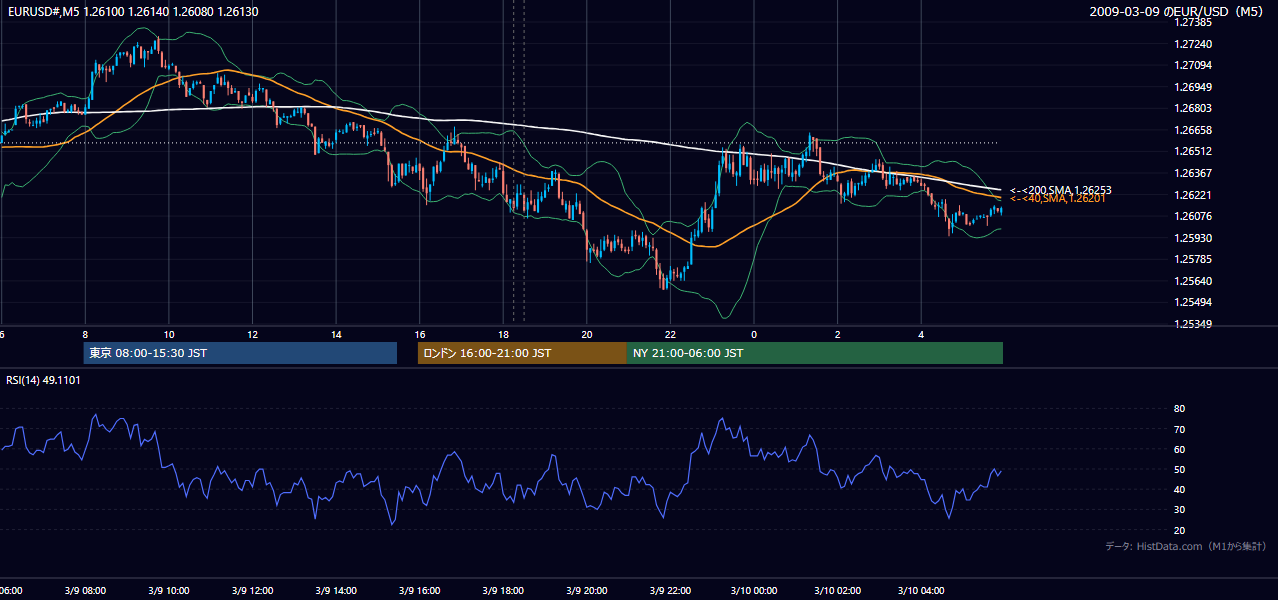Click hour label 8 under the price chart

click(85, 334)
